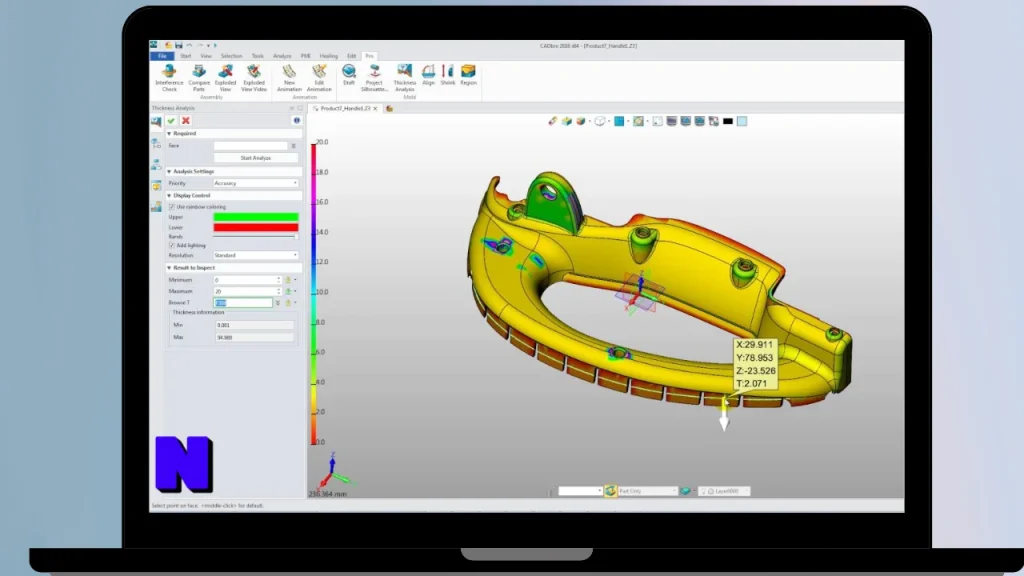Expand the Browse T chevron
The image size is (1024, 576).
[x=278, y=303]
